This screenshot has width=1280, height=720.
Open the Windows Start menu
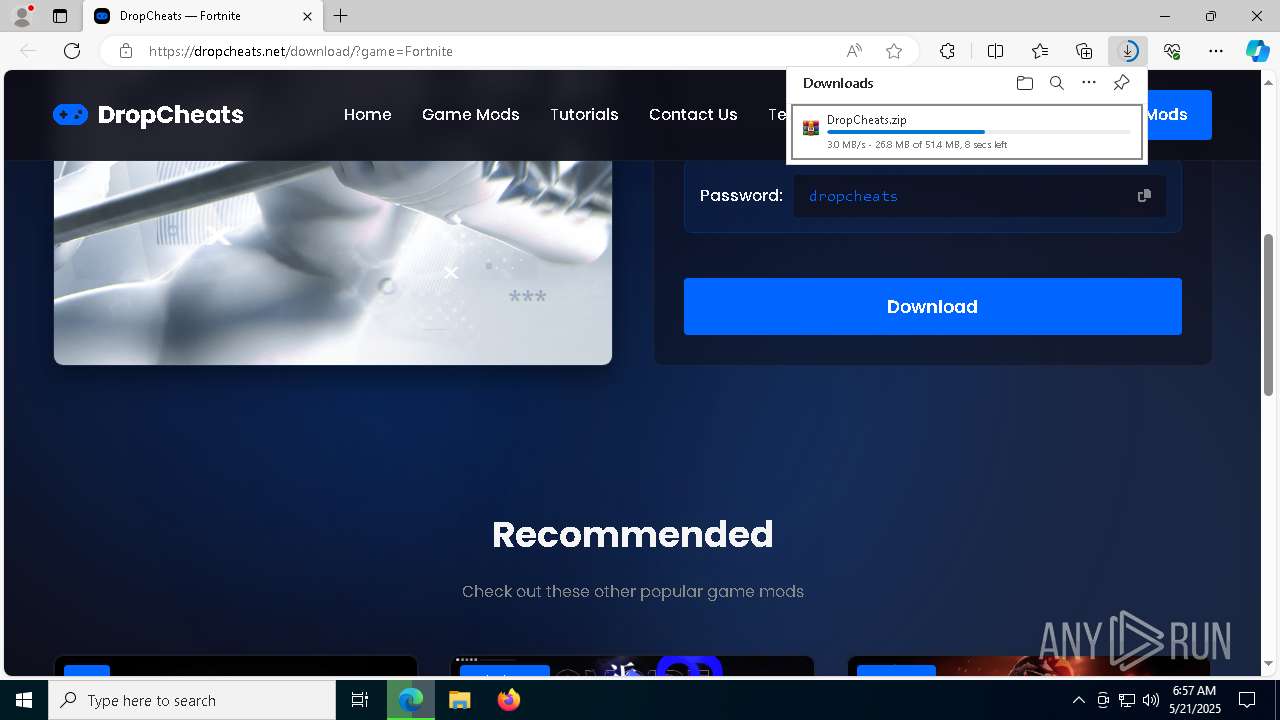pos(24,700)
